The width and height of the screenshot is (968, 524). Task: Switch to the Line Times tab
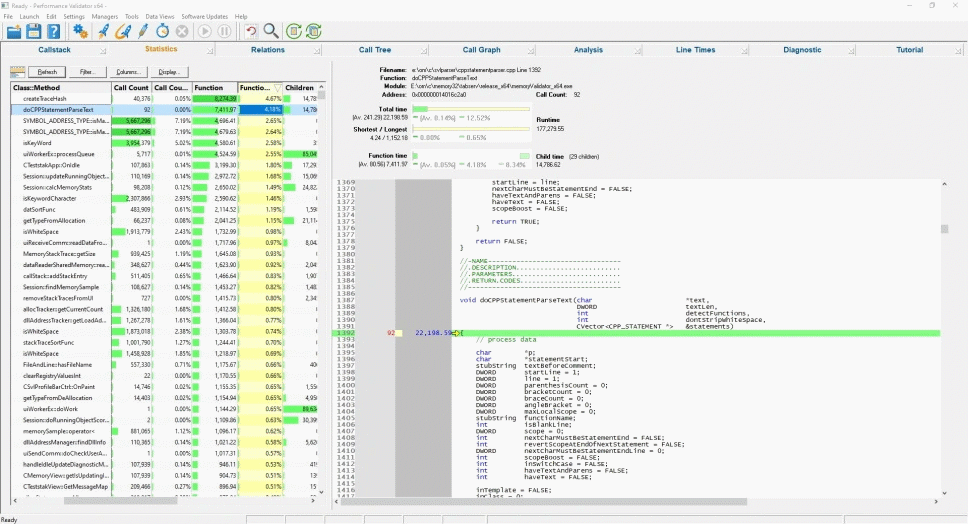tap(695, 49)
